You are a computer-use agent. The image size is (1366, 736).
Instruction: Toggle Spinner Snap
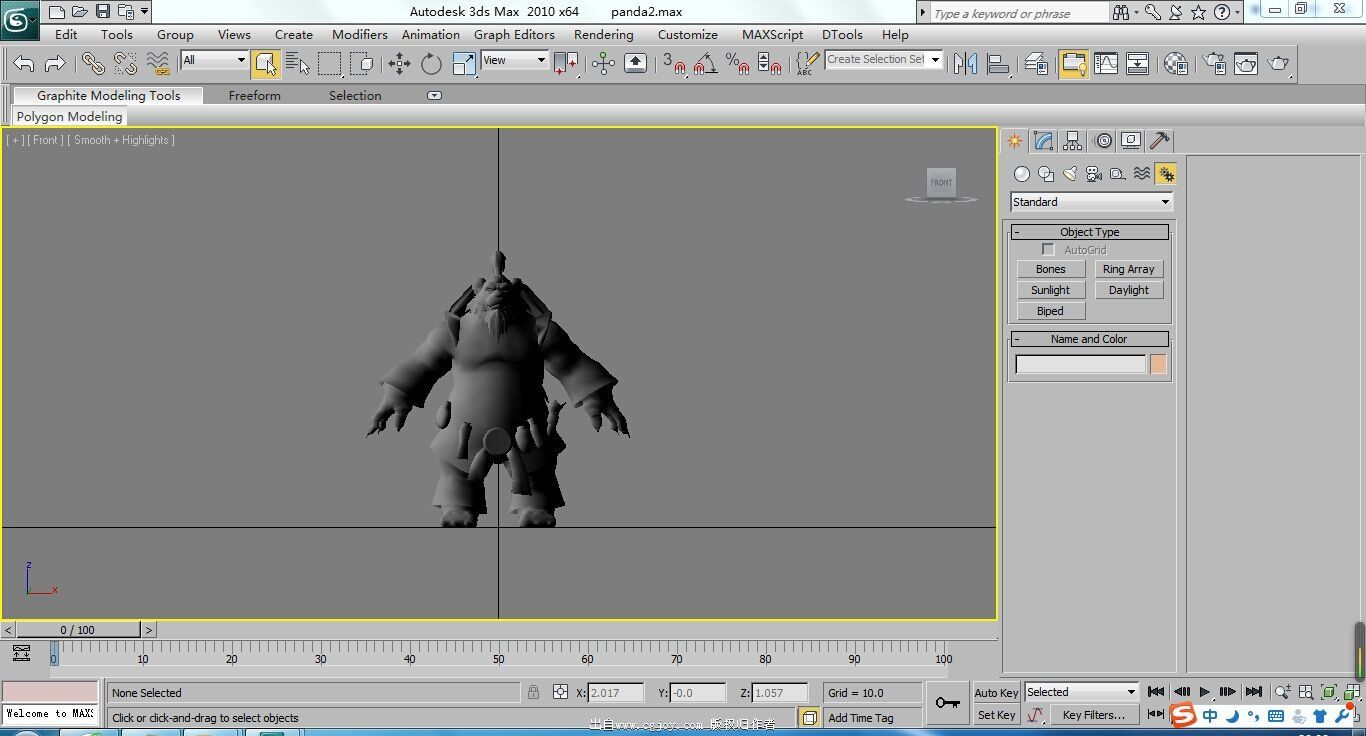[770, 64]
